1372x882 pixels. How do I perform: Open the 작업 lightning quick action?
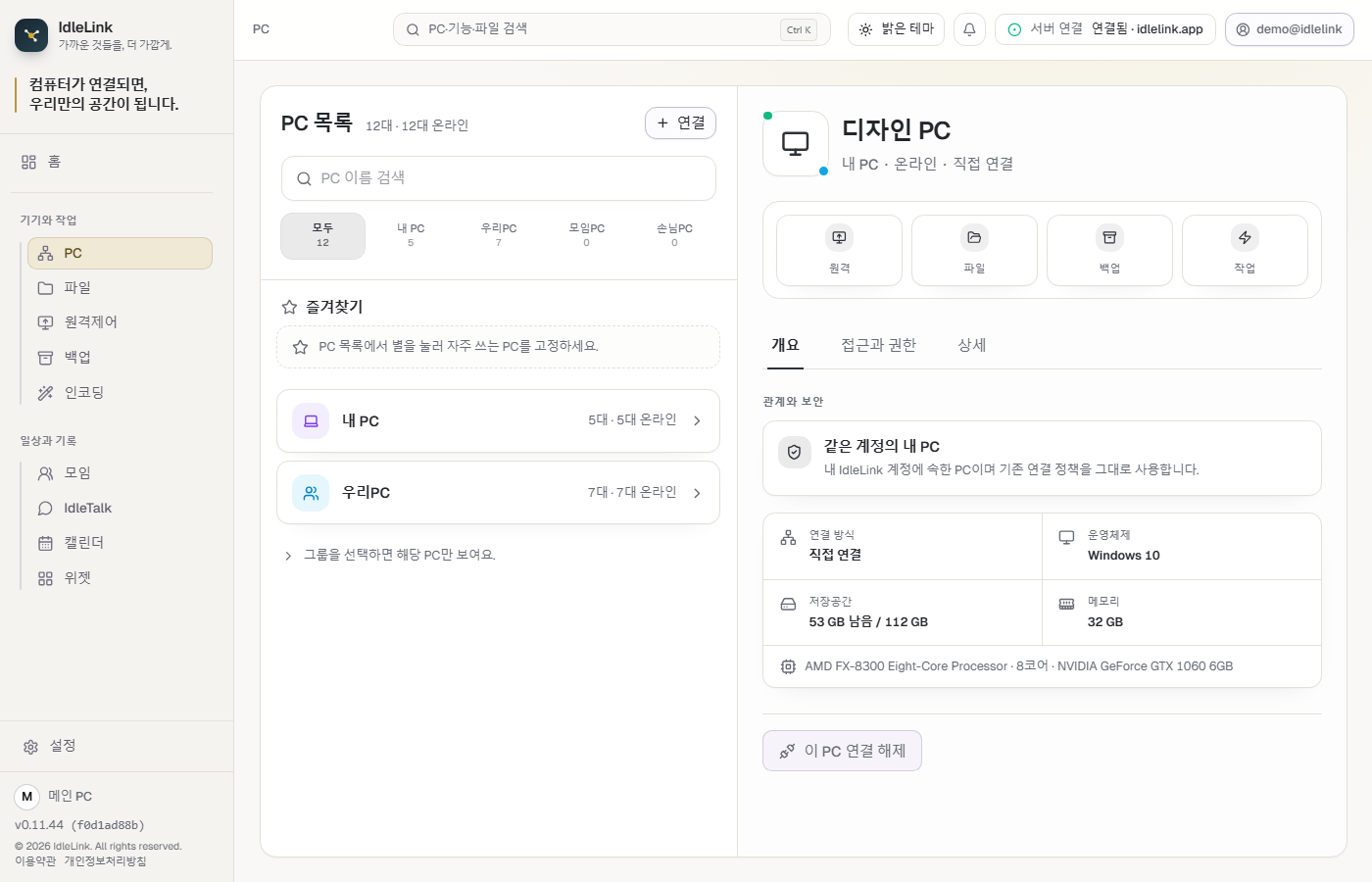[x=1245, y=250]
